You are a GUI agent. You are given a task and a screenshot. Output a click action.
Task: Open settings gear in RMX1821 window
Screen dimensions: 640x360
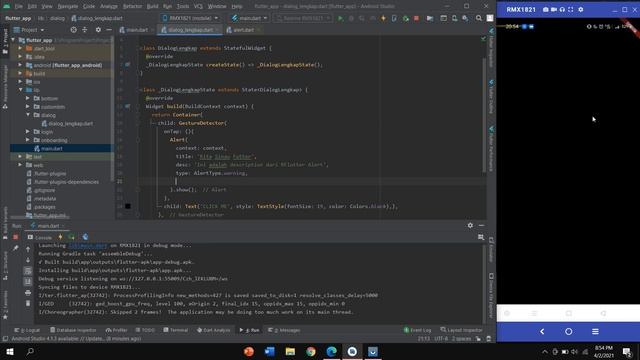point(581,9)
